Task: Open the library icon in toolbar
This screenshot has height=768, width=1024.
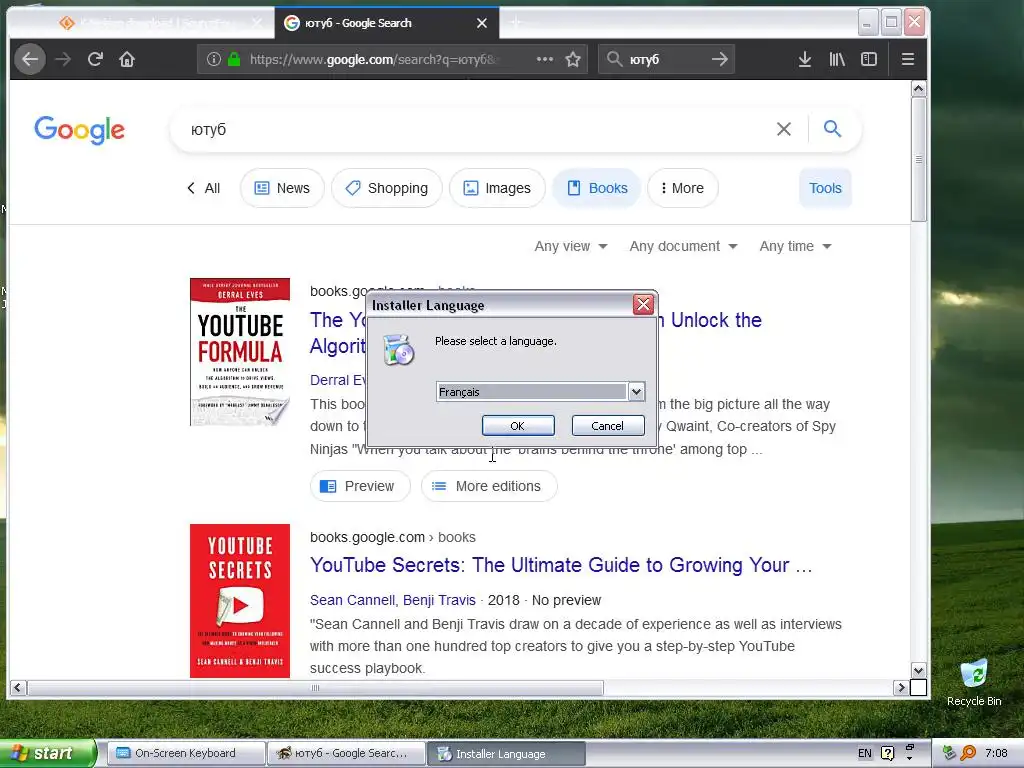Action: [x=837, y=59]
